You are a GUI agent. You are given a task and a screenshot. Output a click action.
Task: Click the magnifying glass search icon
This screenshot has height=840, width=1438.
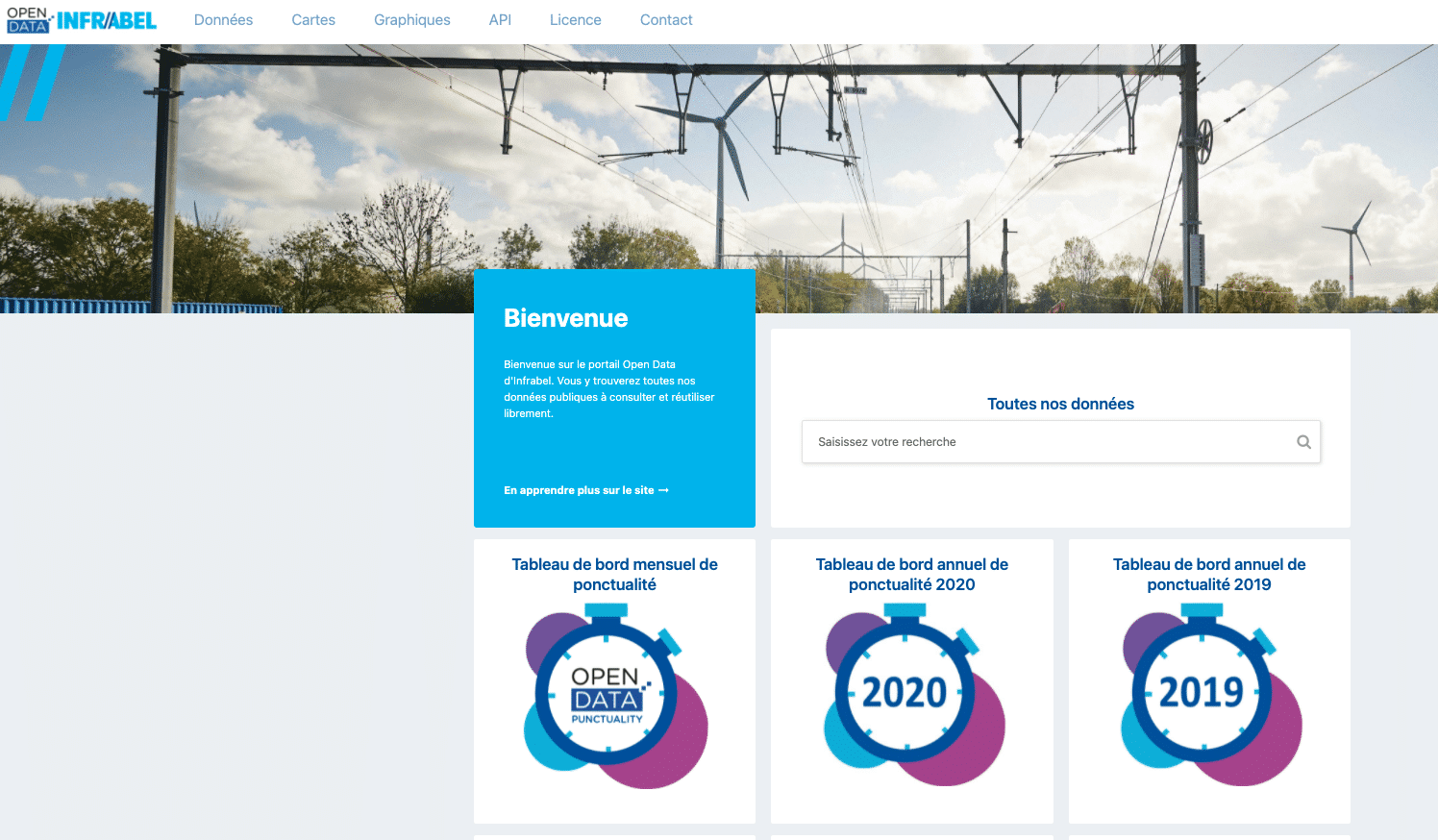(1303, 442)
